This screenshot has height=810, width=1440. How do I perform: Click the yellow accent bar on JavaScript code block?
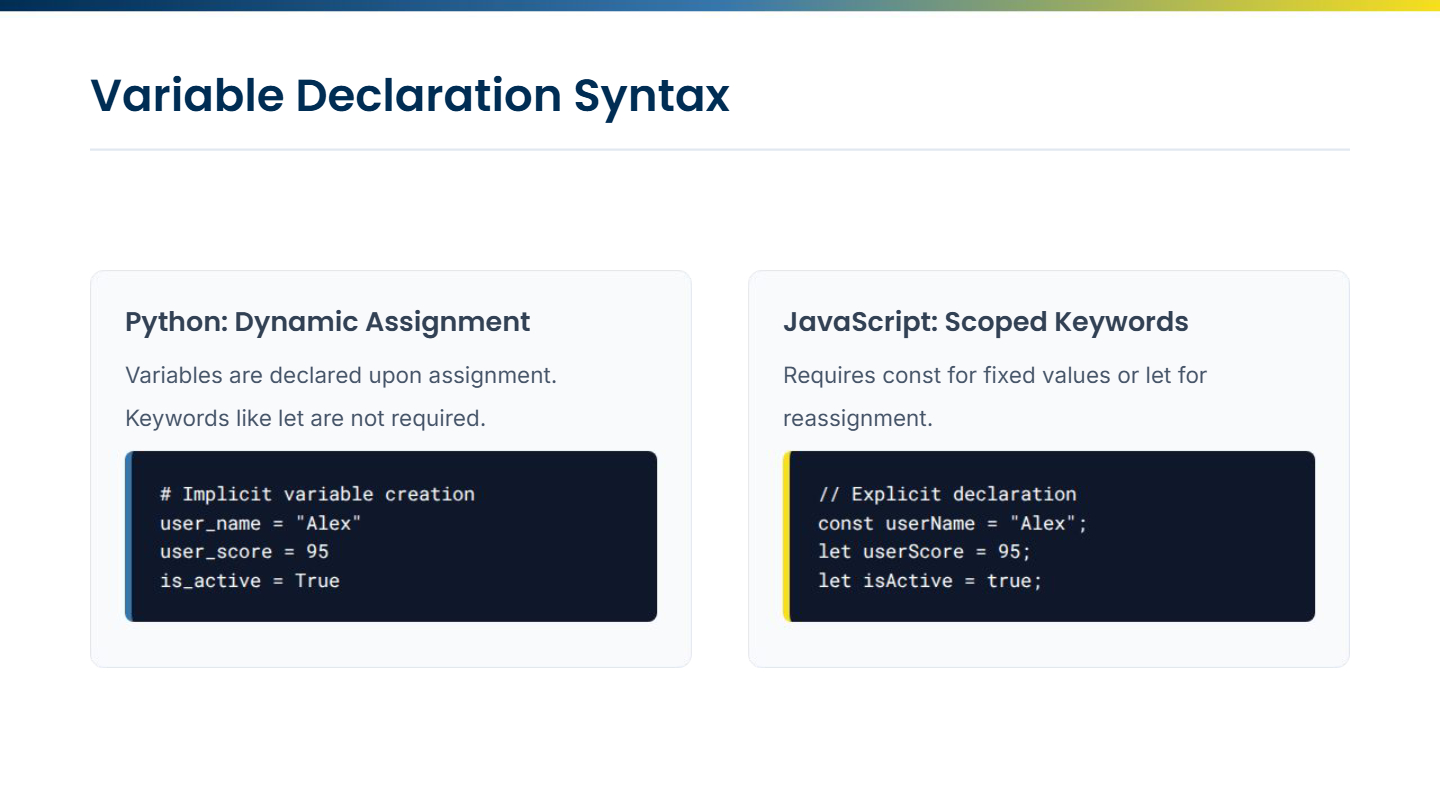coord(786,536)
